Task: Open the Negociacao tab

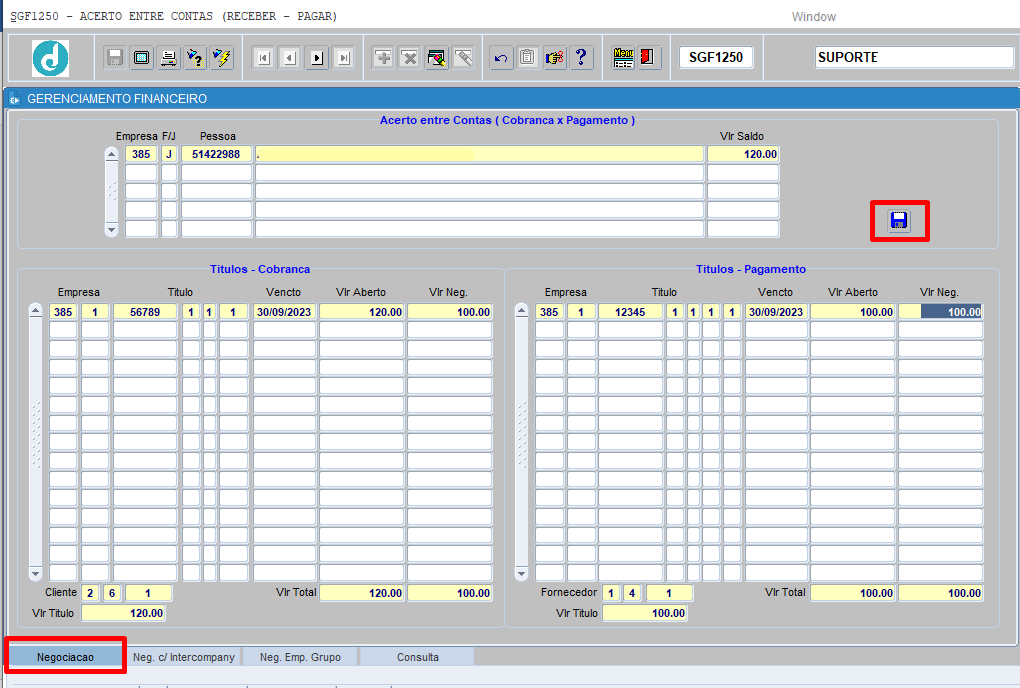Action: 65,657
